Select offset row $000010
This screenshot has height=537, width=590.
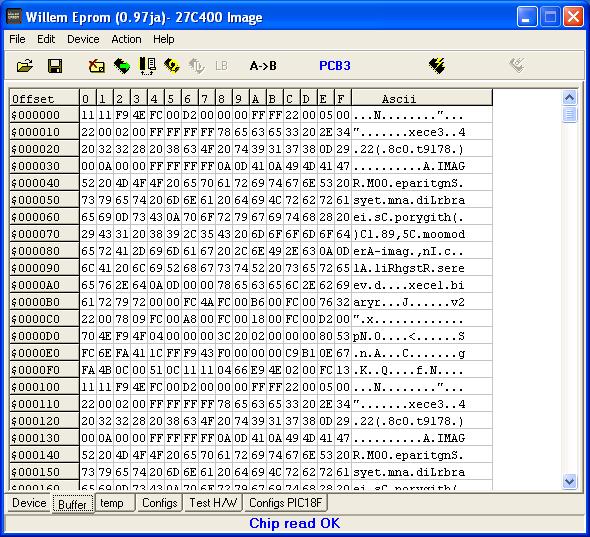[44, 132]
